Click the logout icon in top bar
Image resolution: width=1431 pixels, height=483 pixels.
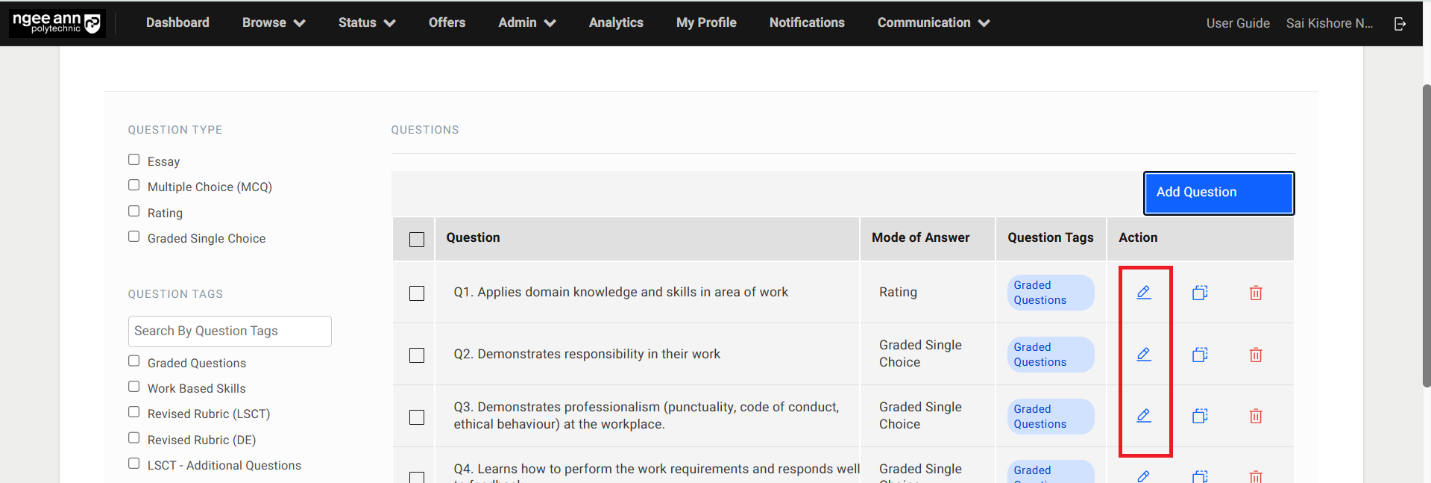[1400, 23]
